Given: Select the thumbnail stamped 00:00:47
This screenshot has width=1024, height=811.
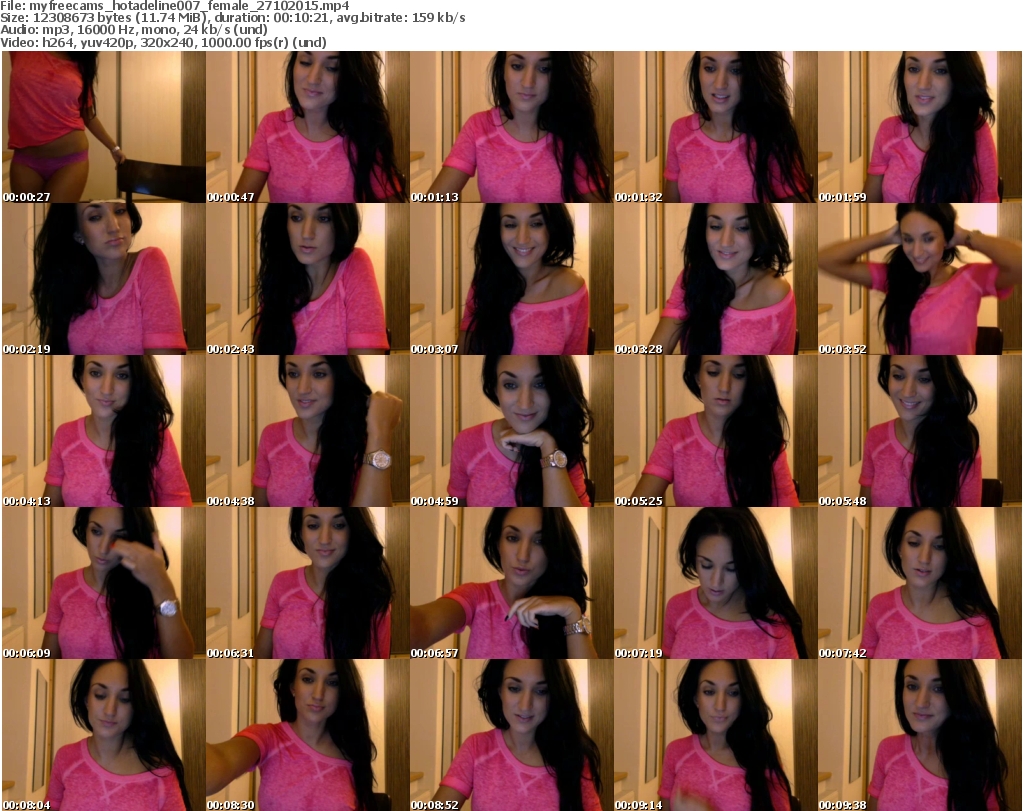Looking at the screenshot, I should pos(308,127).
